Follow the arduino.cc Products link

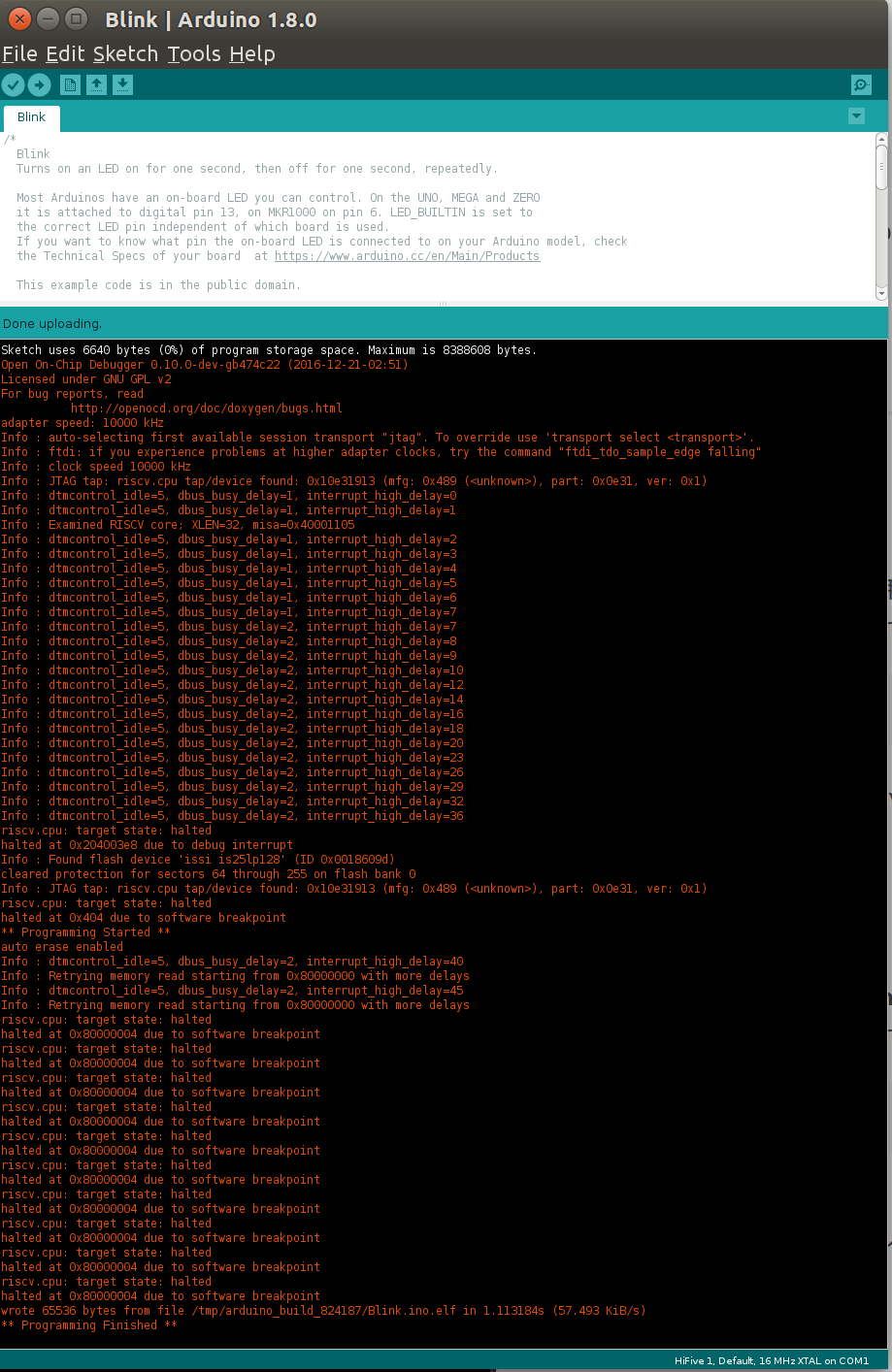(x=407, y=255)
